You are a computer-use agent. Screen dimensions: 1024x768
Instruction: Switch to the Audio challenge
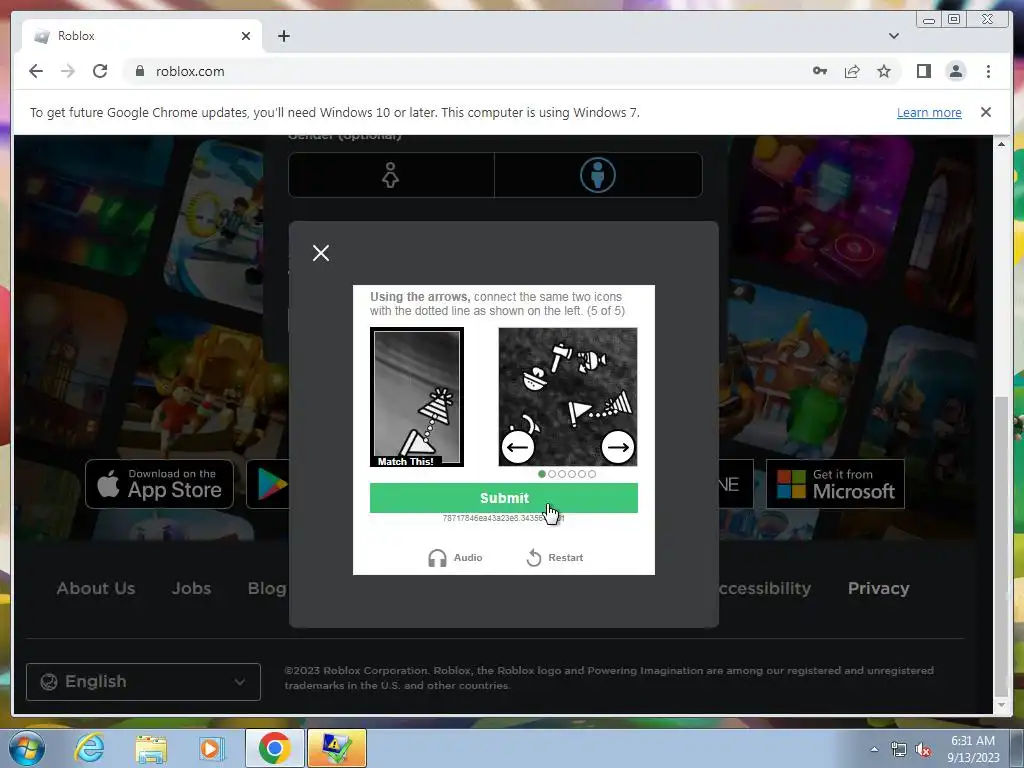455,558
